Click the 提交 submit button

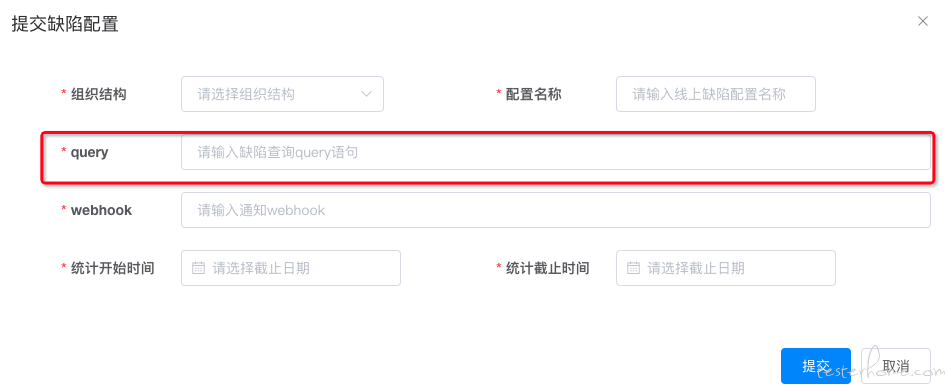click(815, 366)
